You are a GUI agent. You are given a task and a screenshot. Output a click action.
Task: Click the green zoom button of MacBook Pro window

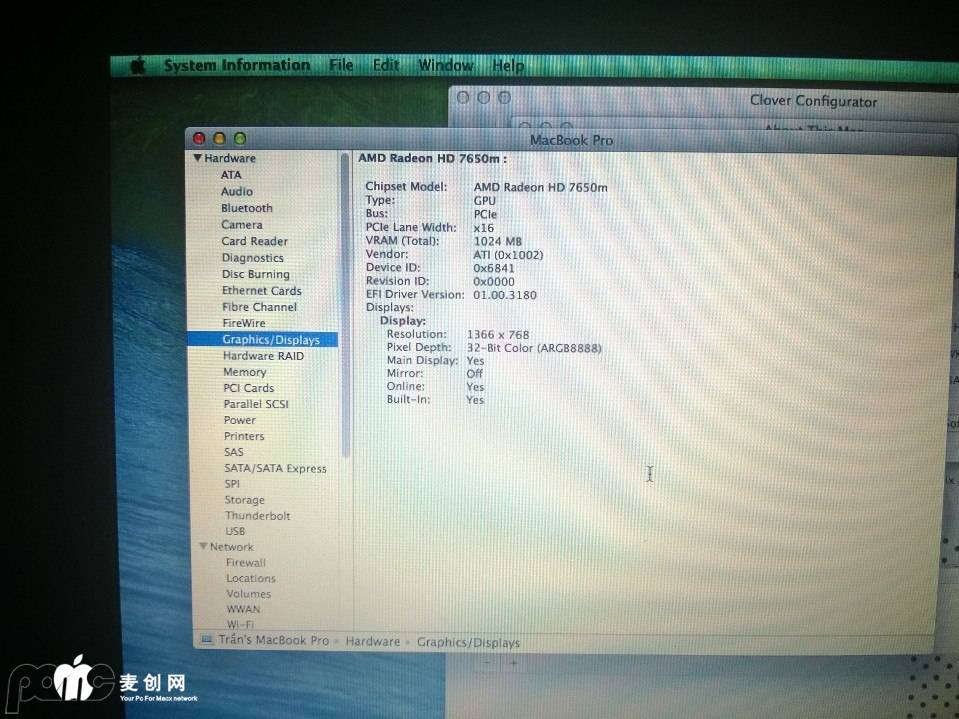pos(239,139)
